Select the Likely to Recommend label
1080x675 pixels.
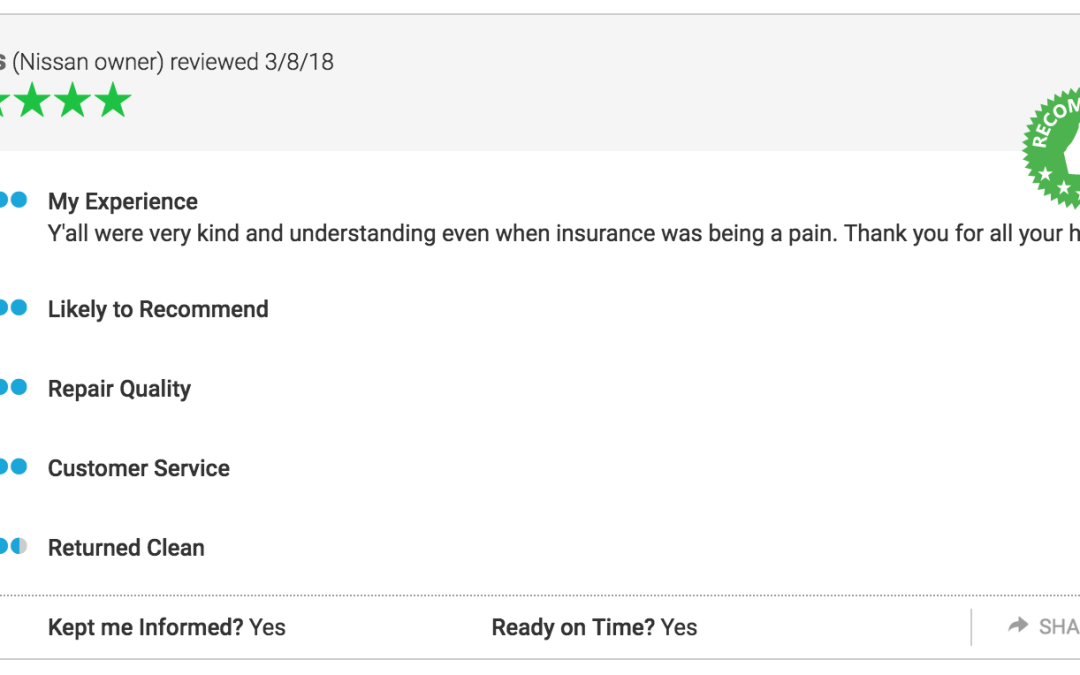(158, 309)
